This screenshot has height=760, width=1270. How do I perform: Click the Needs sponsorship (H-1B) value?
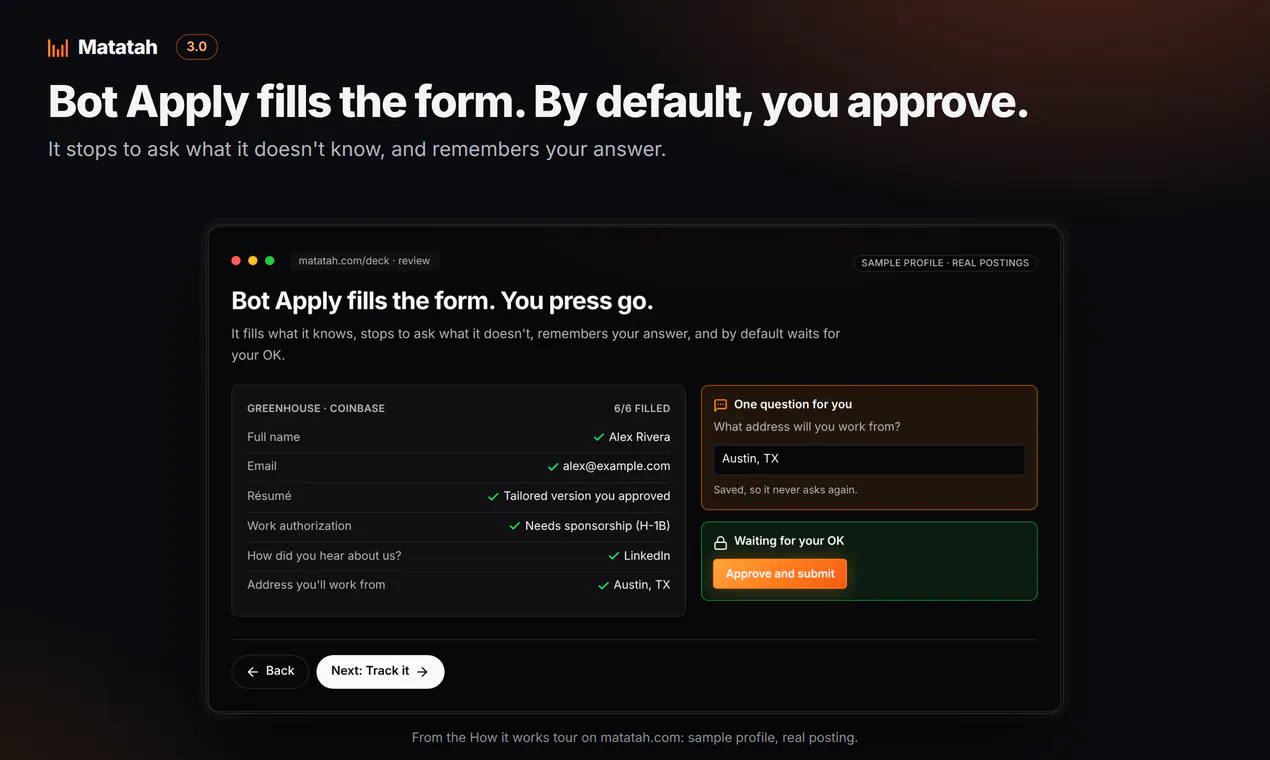tap(598, 526)
